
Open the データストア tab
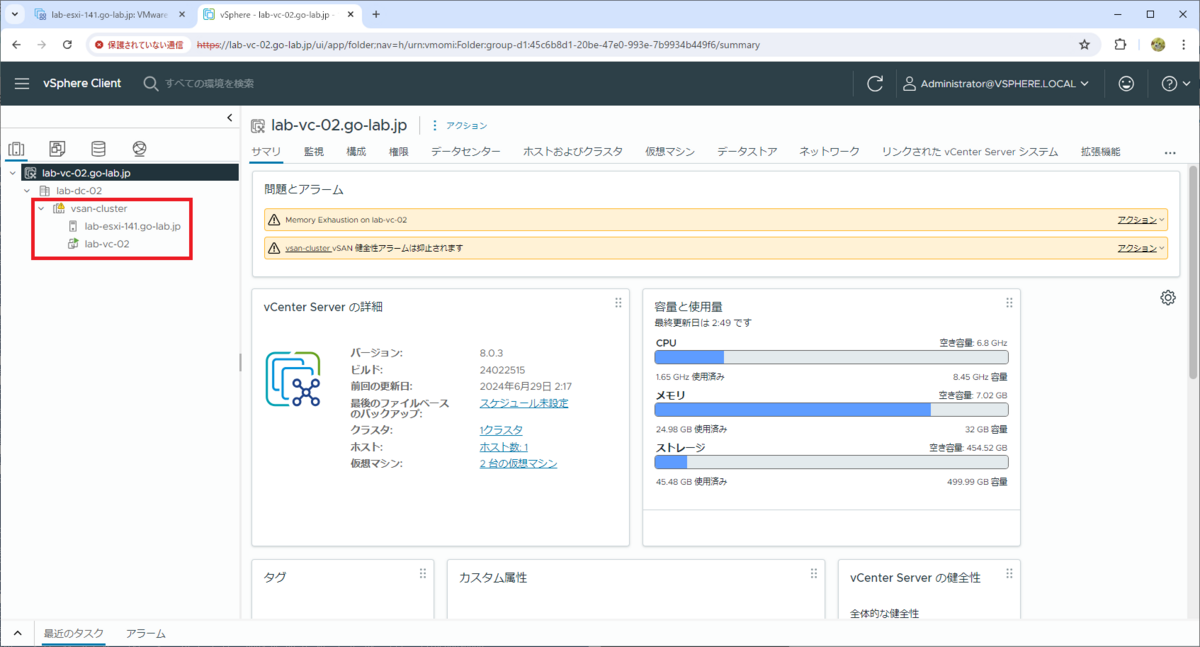point(747,152)
